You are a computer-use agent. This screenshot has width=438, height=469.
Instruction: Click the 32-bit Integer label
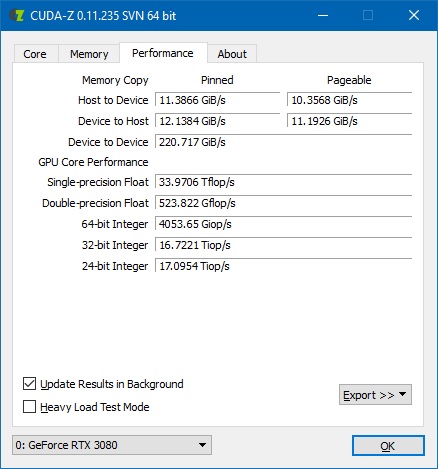(115, 245)
